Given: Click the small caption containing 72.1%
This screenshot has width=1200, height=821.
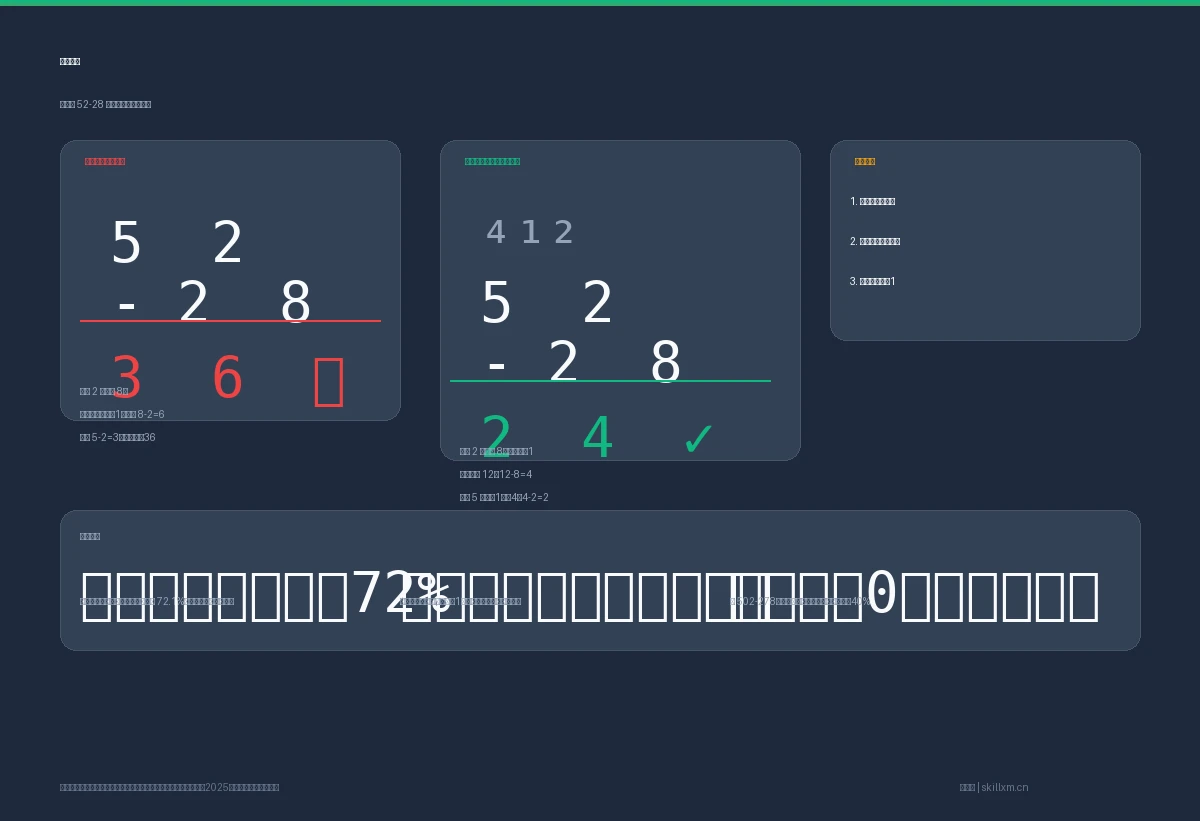Looking at the screenshot, I should tap(157, 601).
